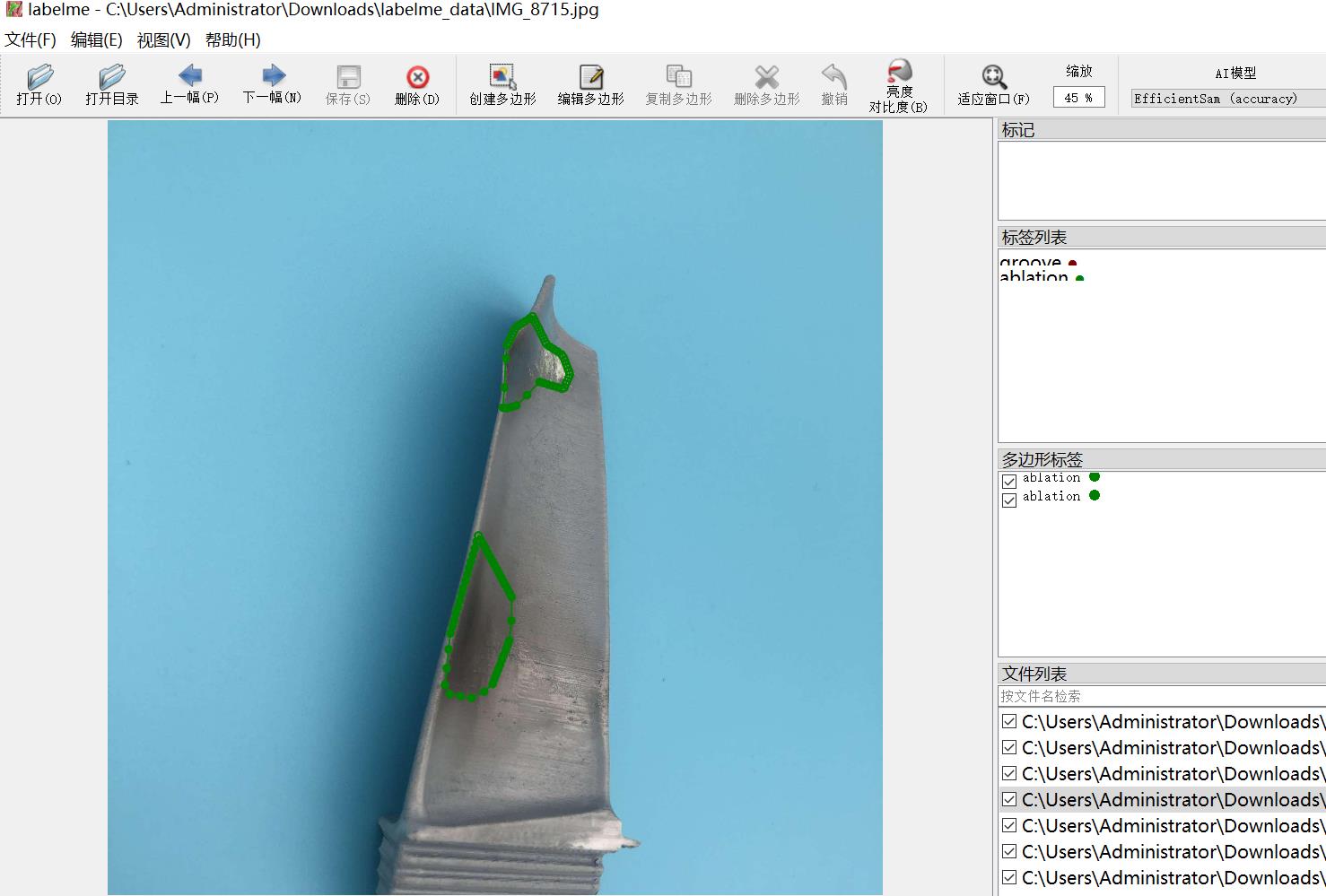Uncheck the first ablation polygon checkbox
This screenshot has width=1326, height=896.
click(1009, 482)
